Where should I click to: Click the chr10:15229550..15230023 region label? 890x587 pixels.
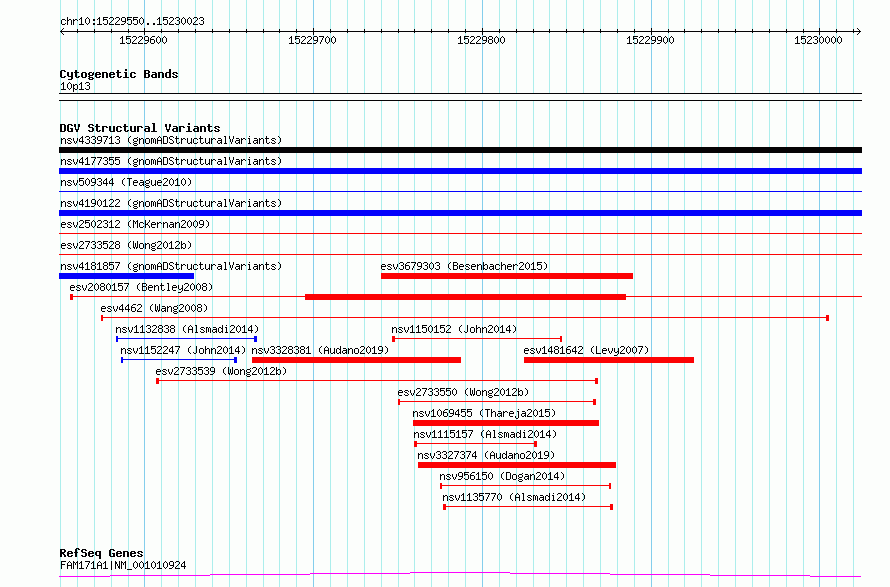[x=132, y=22]
